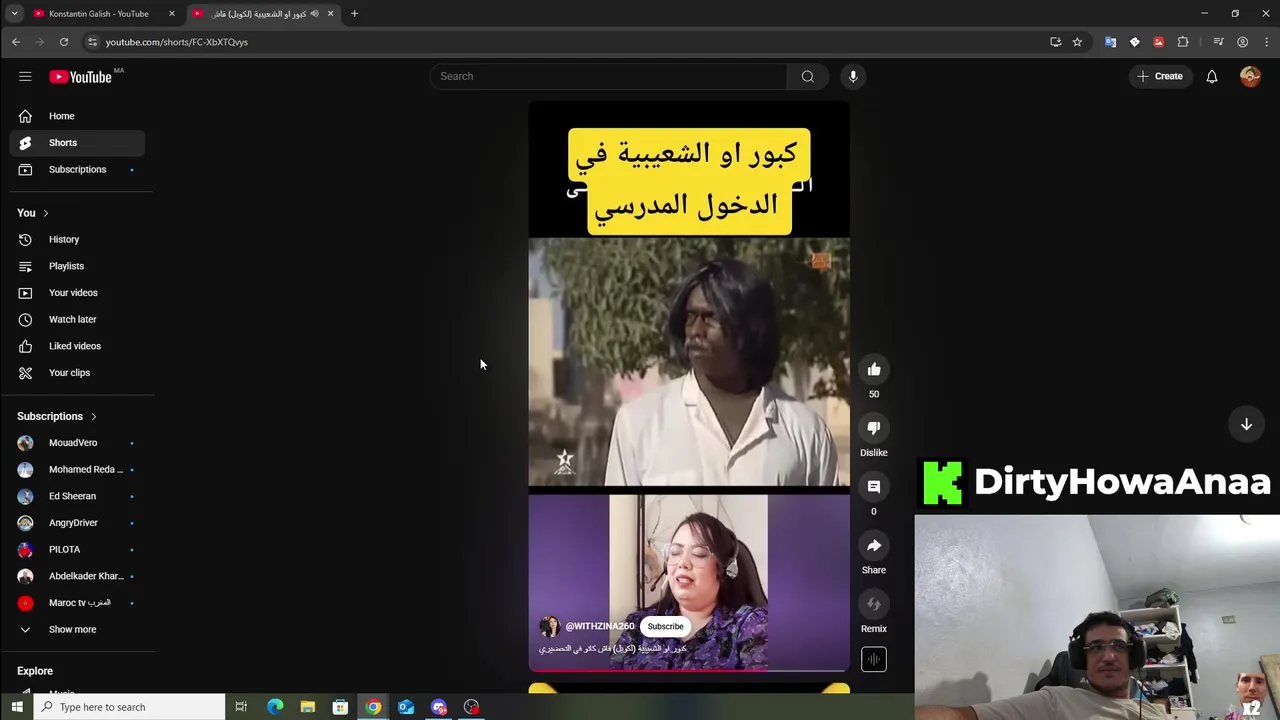
Task: Click the YouTube search field
Action: [608, 76]
